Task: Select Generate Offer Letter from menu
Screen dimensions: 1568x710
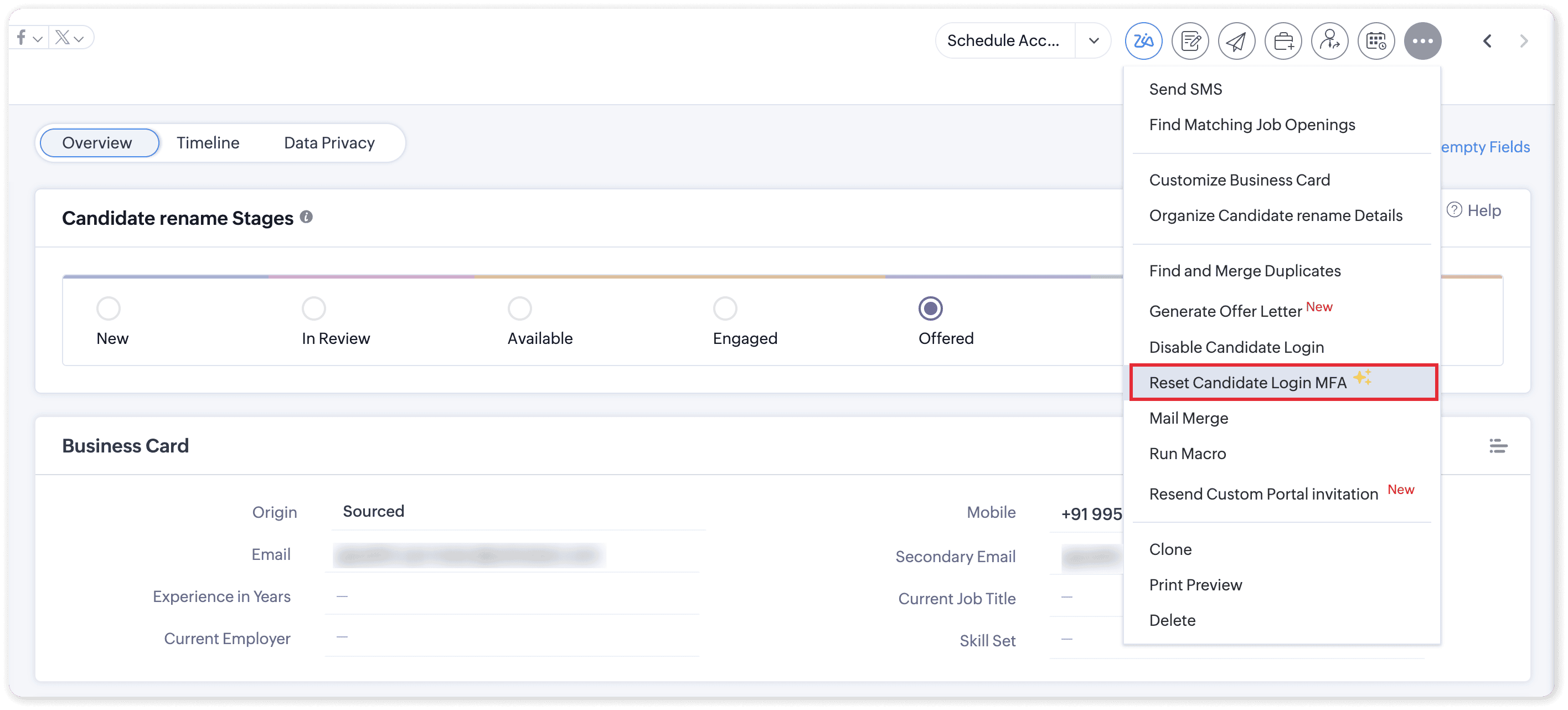Action: (x=1225, y=311)
